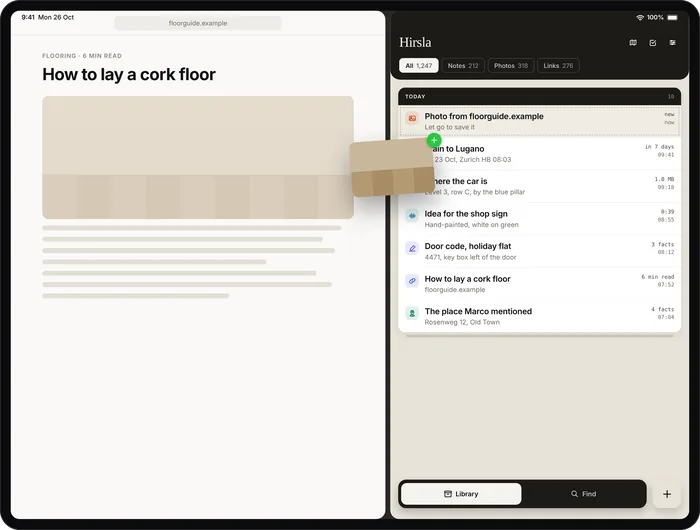
Task: Tap the cork floor hero image in the article
Action: [198, 157]
